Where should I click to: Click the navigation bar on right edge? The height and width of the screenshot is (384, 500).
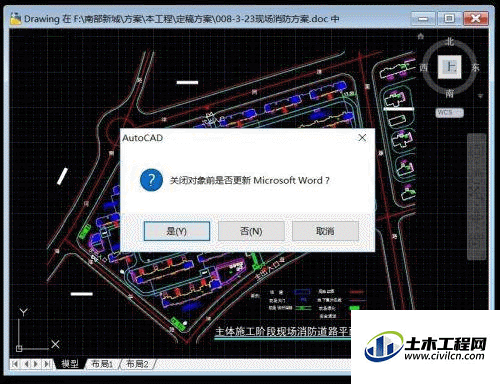click(x=476, y=197)
